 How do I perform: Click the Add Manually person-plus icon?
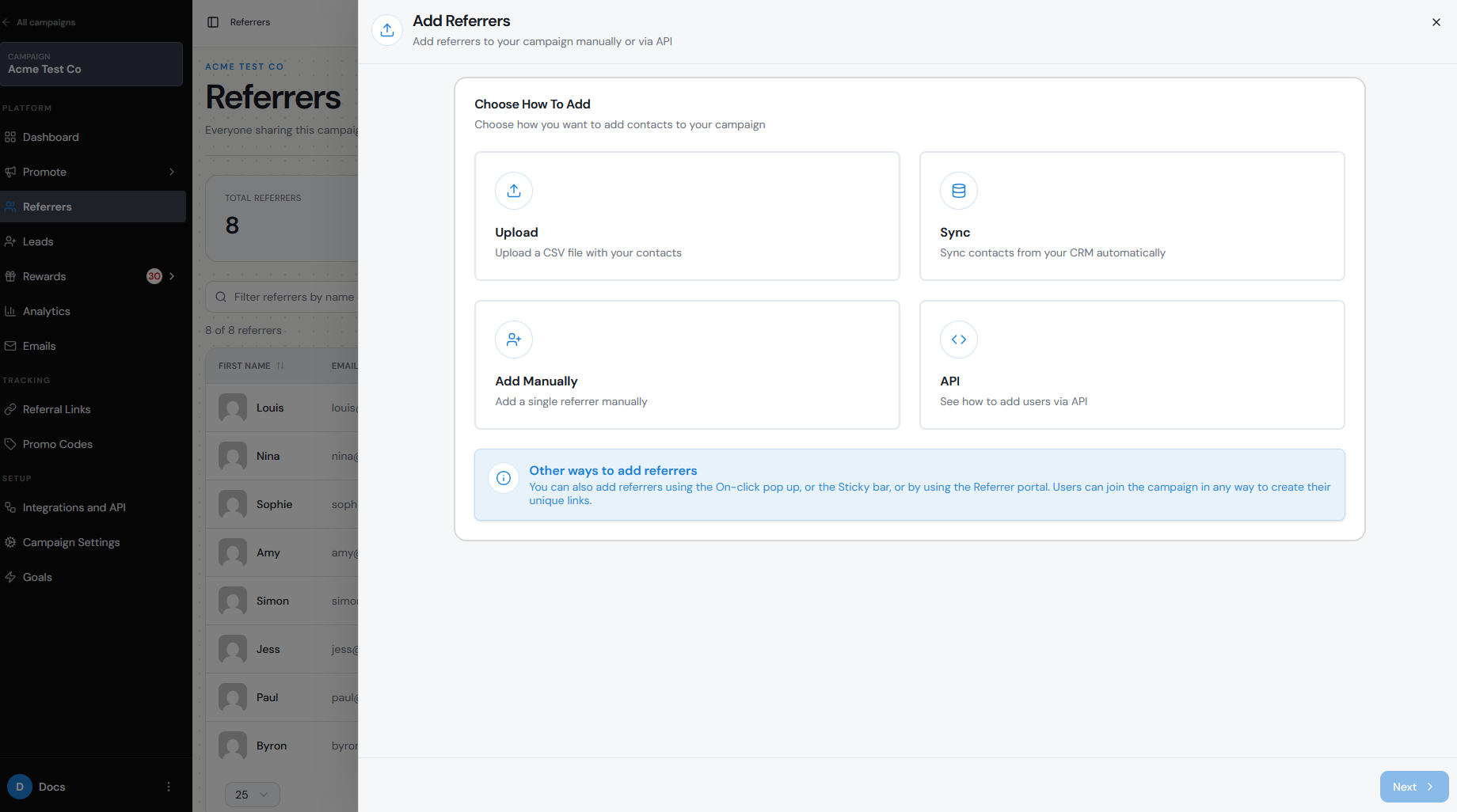tap(514, 340)
